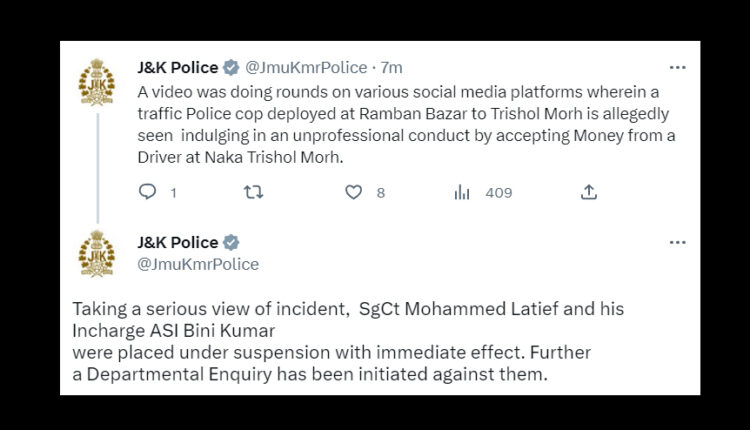Open more options on the first tweet
This screenshot has height=430, width=750.
click(x=677, y=68)
